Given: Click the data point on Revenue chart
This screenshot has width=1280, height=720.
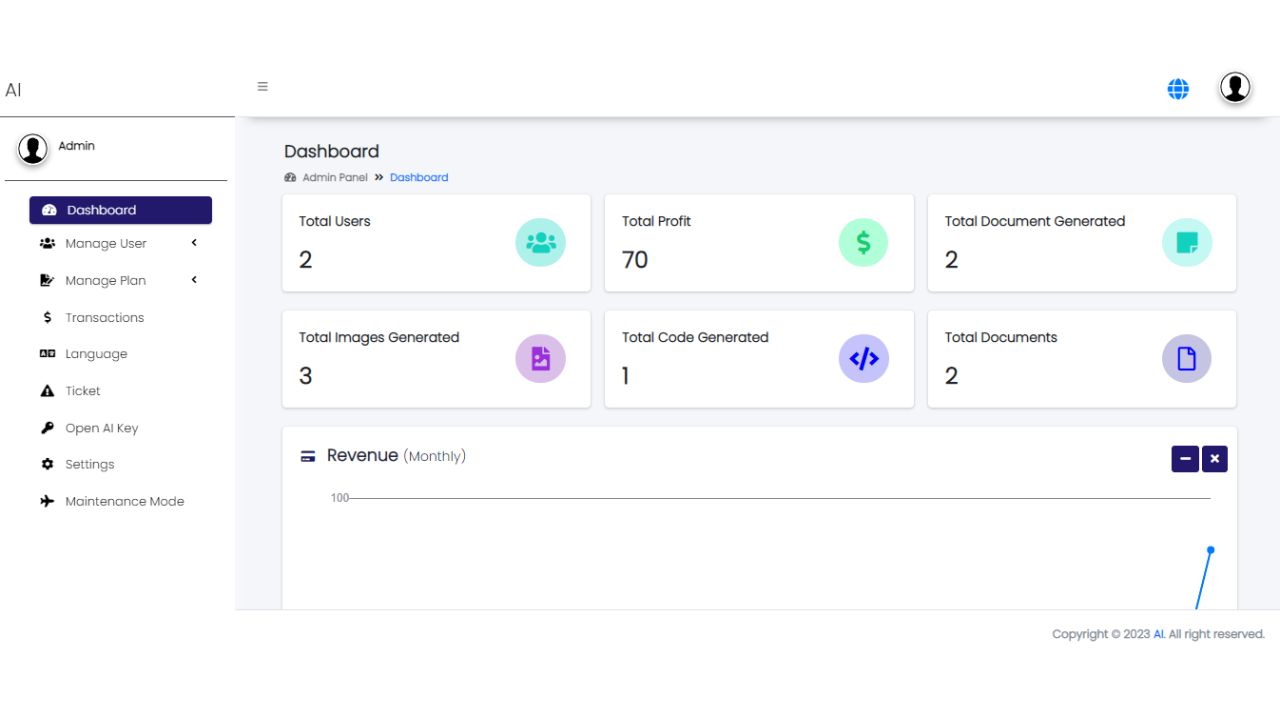Looking at the screenshot, I should click(x=1210, y=550).
